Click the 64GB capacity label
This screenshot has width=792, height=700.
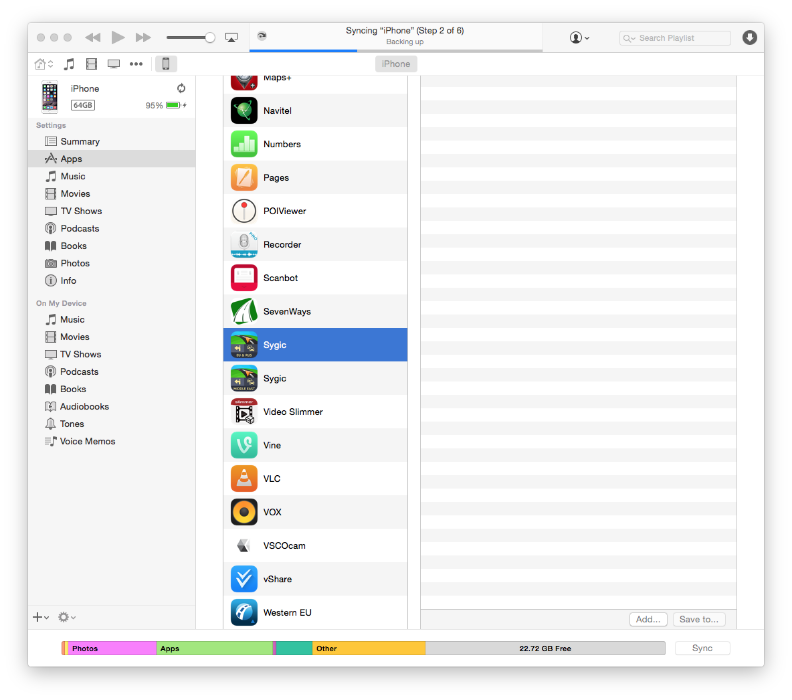83,105
